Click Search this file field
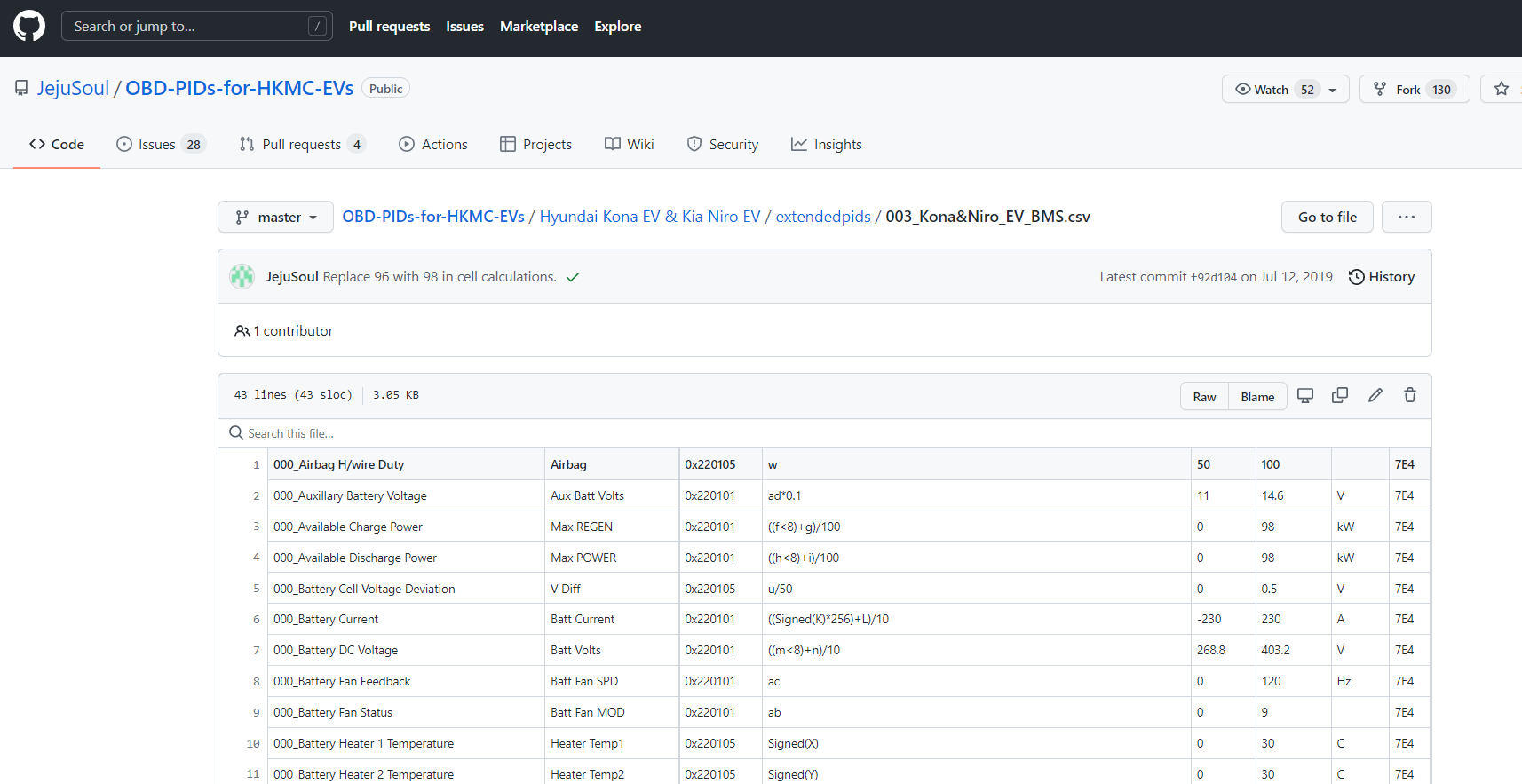The image size is (1522, 784). pos(824,433)
